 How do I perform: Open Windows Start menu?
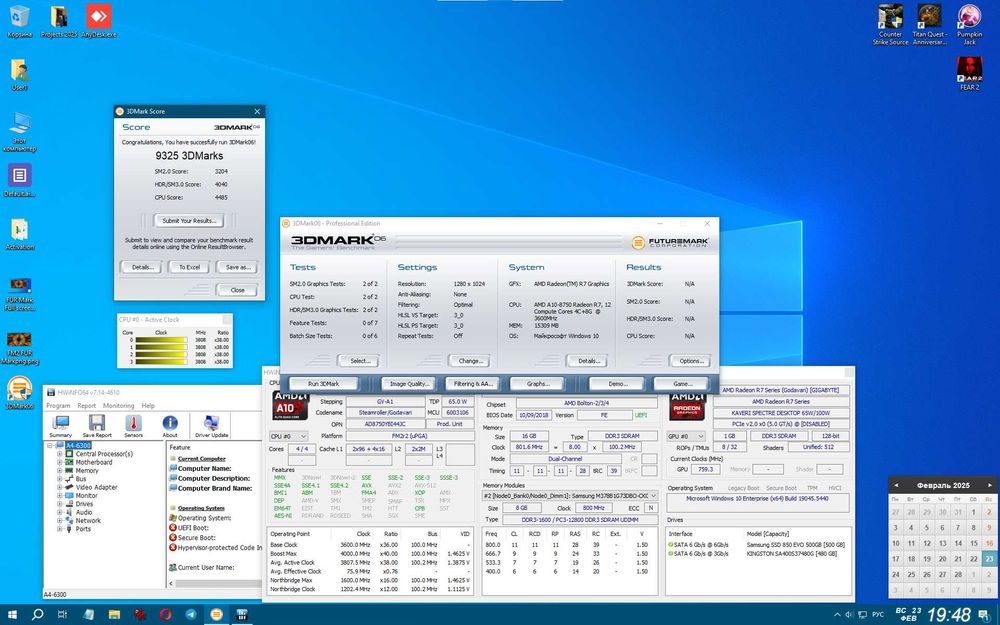click(x=12, y=614)
